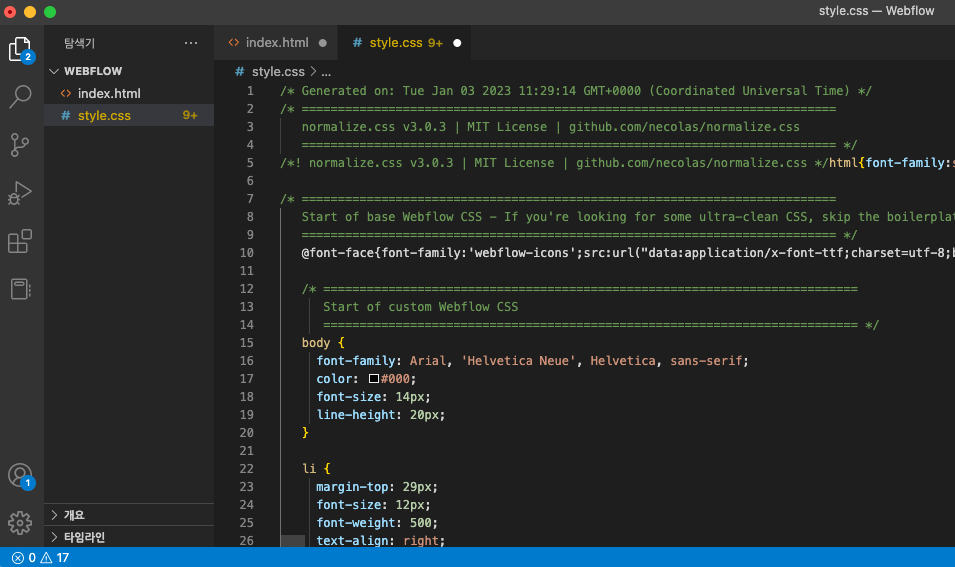Click 'Start of custom Webflow CSS' comment
The image size is (955, 567).
420,307
